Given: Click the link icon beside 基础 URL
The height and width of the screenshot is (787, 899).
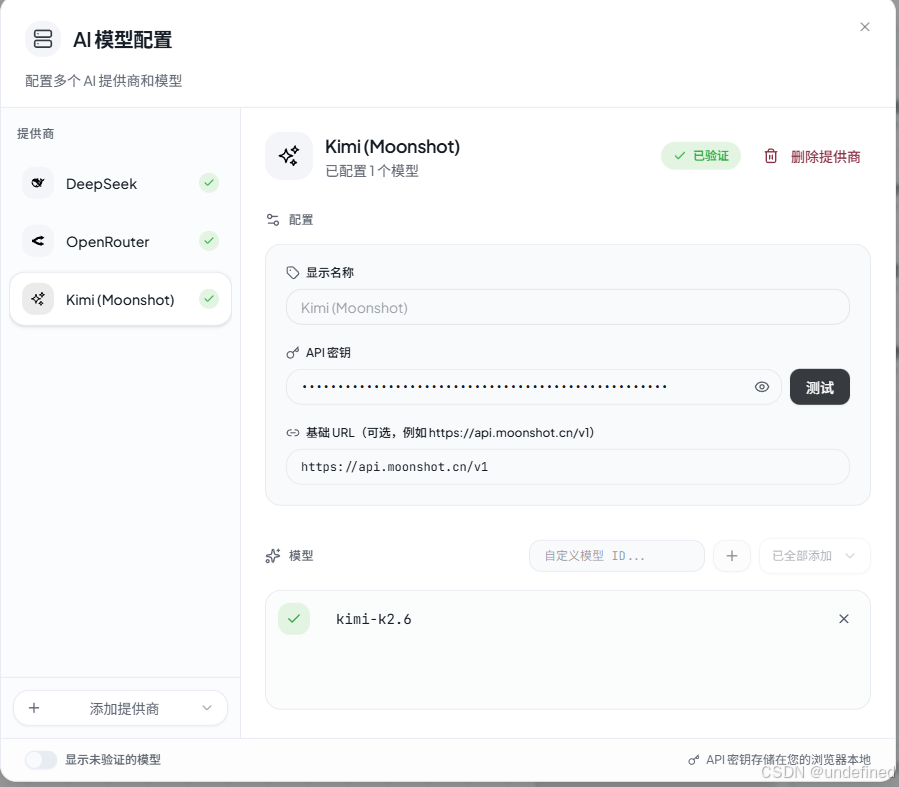Looking at the screenshot, I should pyautogui.click(x=292, y=433).
